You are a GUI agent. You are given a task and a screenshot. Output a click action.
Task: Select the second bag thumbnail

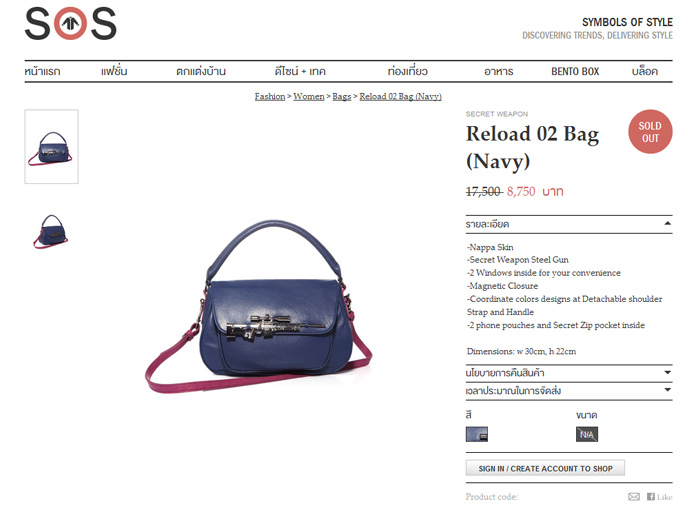[51, 231]
